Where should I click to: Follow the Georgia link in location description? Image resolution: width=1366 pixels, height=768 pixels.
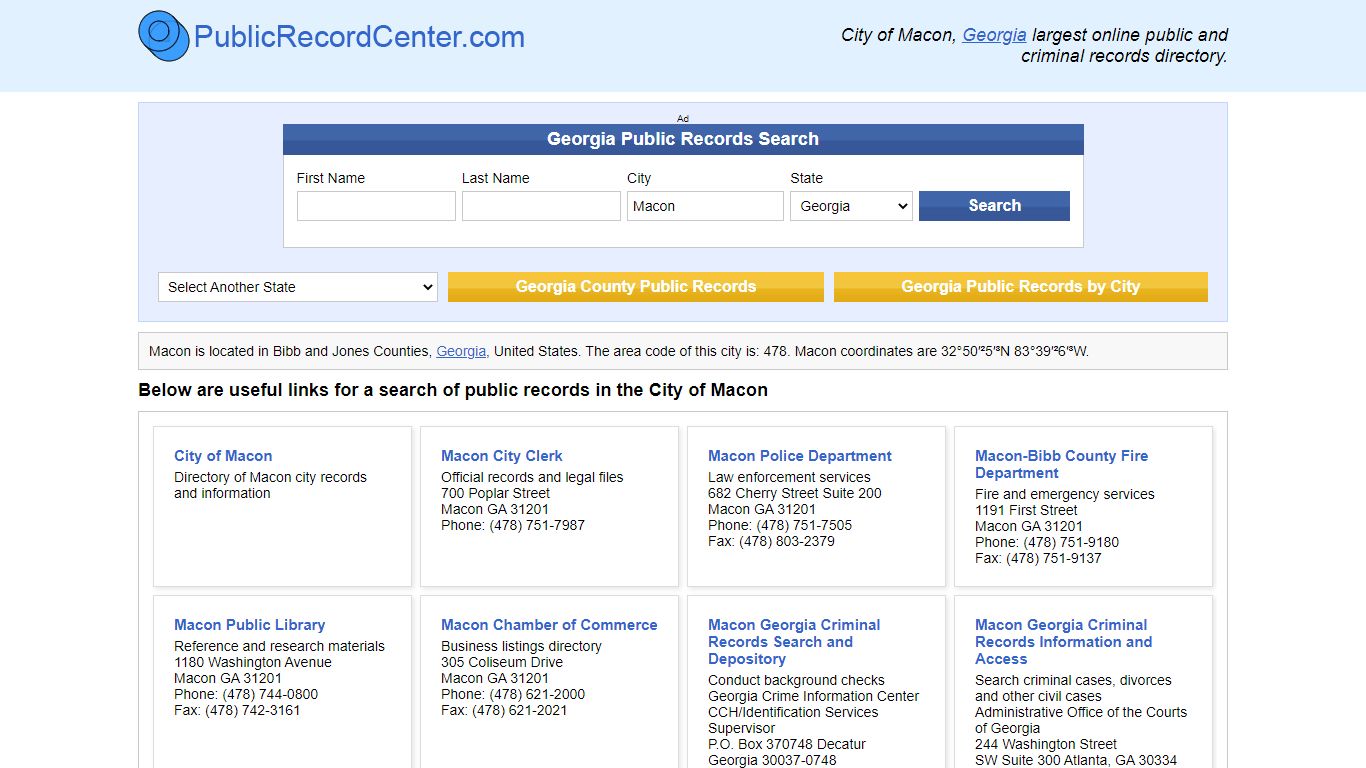point(461,351)
